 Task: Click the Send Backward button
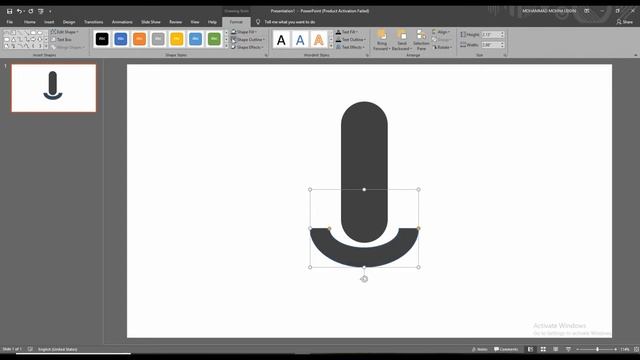[x=402, y=40]
